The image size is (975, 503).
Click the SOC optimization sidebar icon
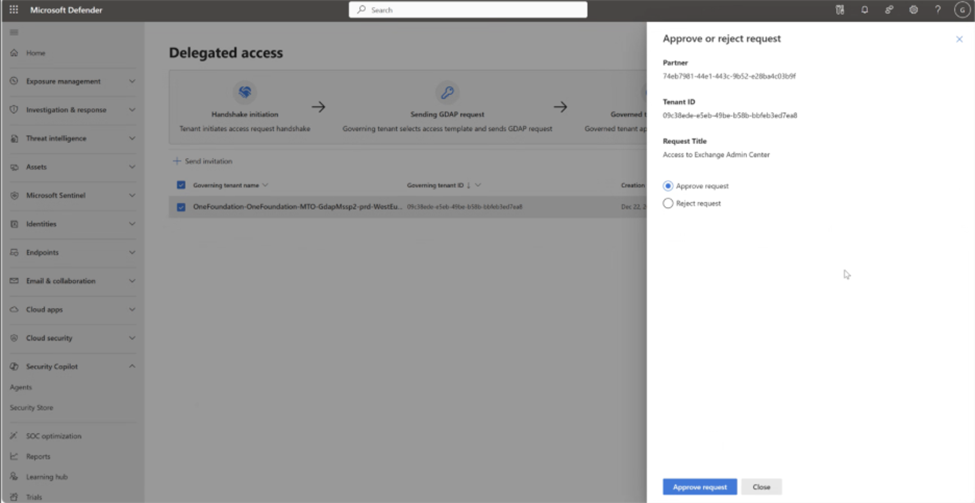(x=14, y=436)
